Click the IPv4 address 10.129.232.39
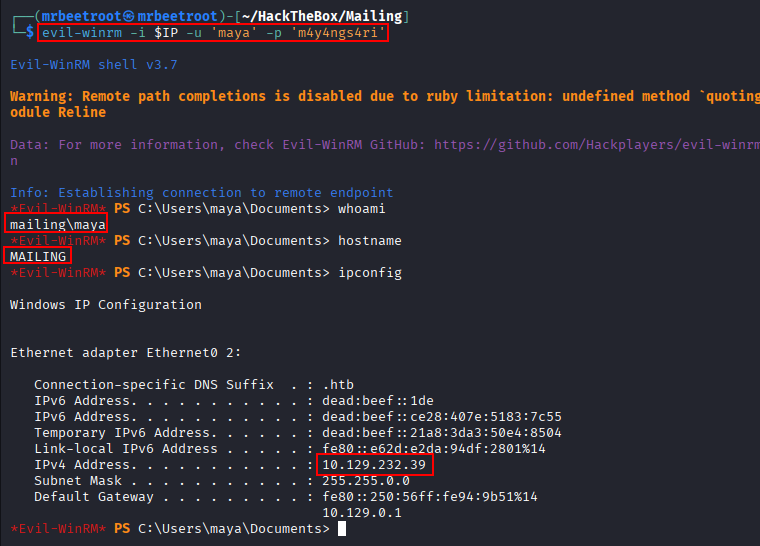Image resolution: width=760 pixels, height=546 pixels. coord(374,465)
